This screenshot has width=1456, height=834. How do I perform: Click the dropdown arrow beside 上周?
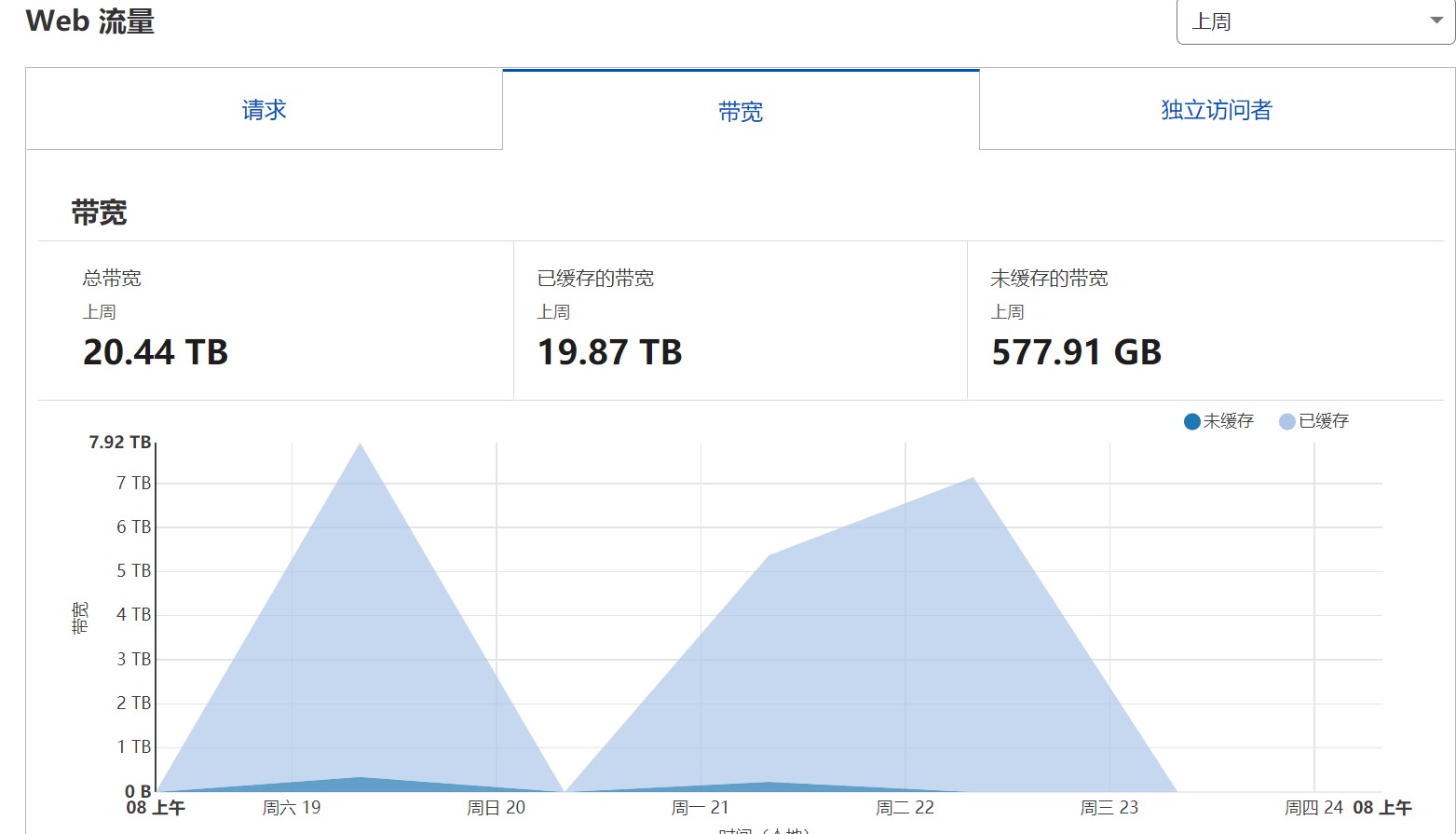[1436, 21]
